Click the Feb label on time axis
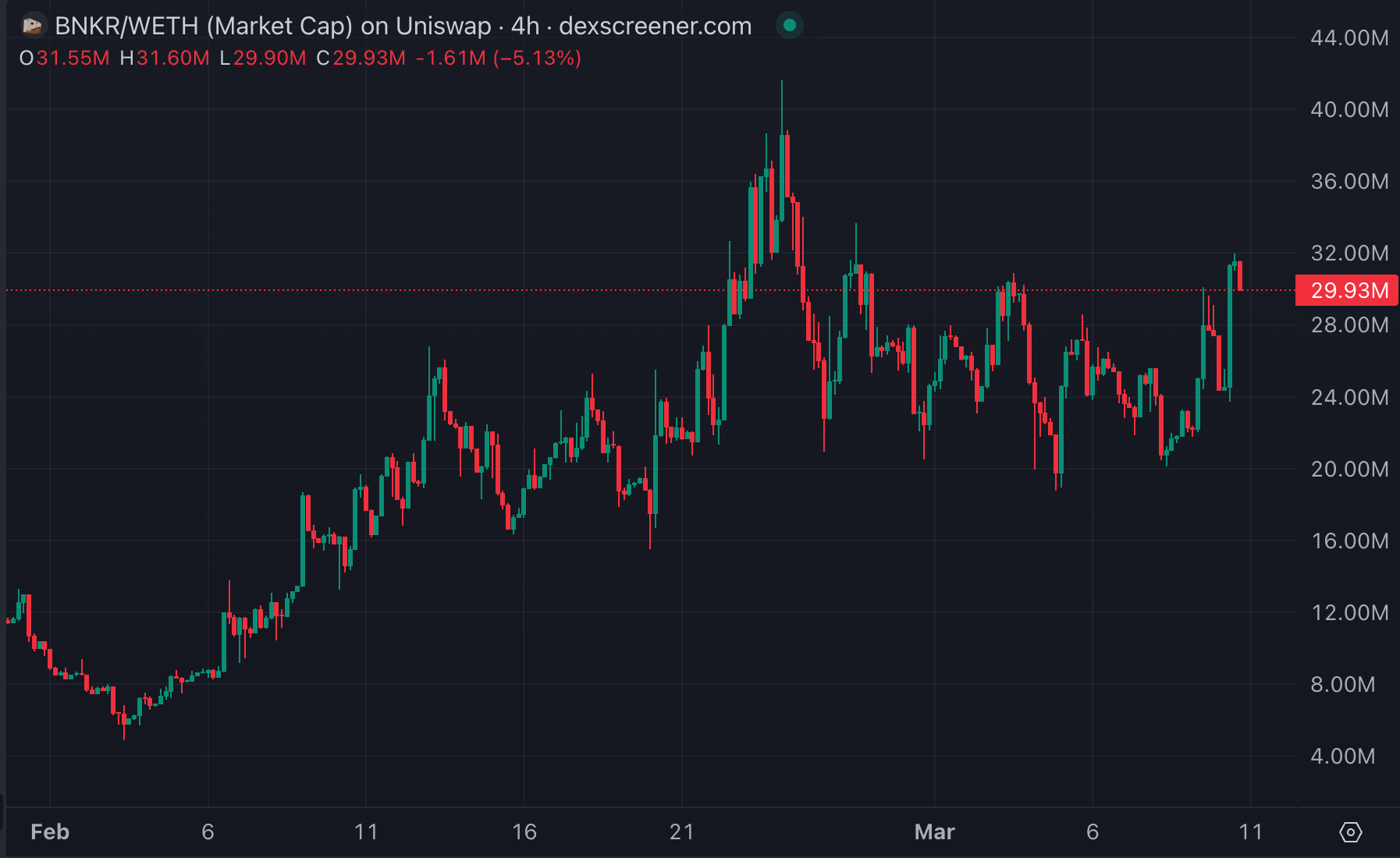The width and height of the screenshot is (1400, 858). pyautogui.click(x=50, y=832)
